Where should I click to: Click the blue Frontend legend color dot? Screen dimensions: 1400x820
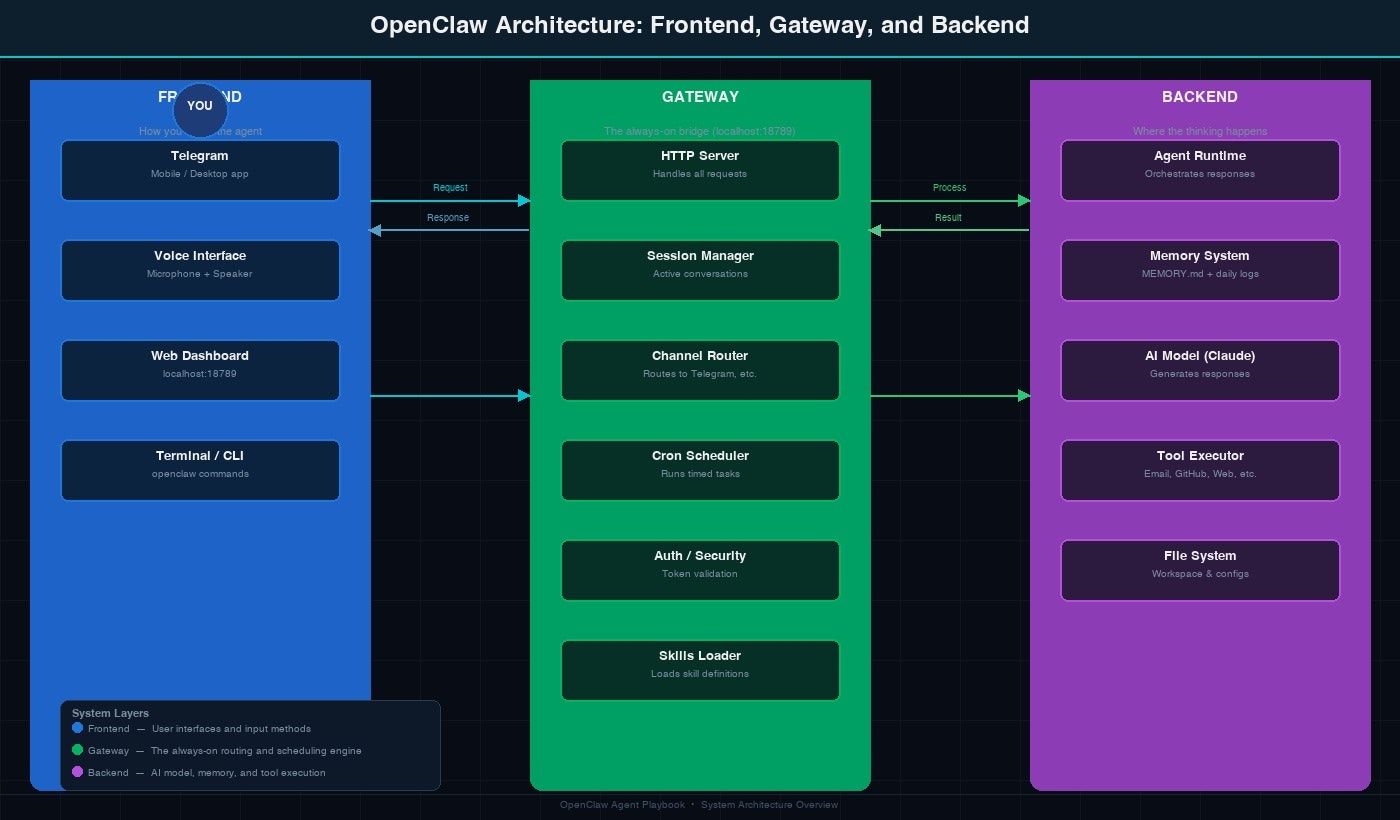[x=77, y=728]
